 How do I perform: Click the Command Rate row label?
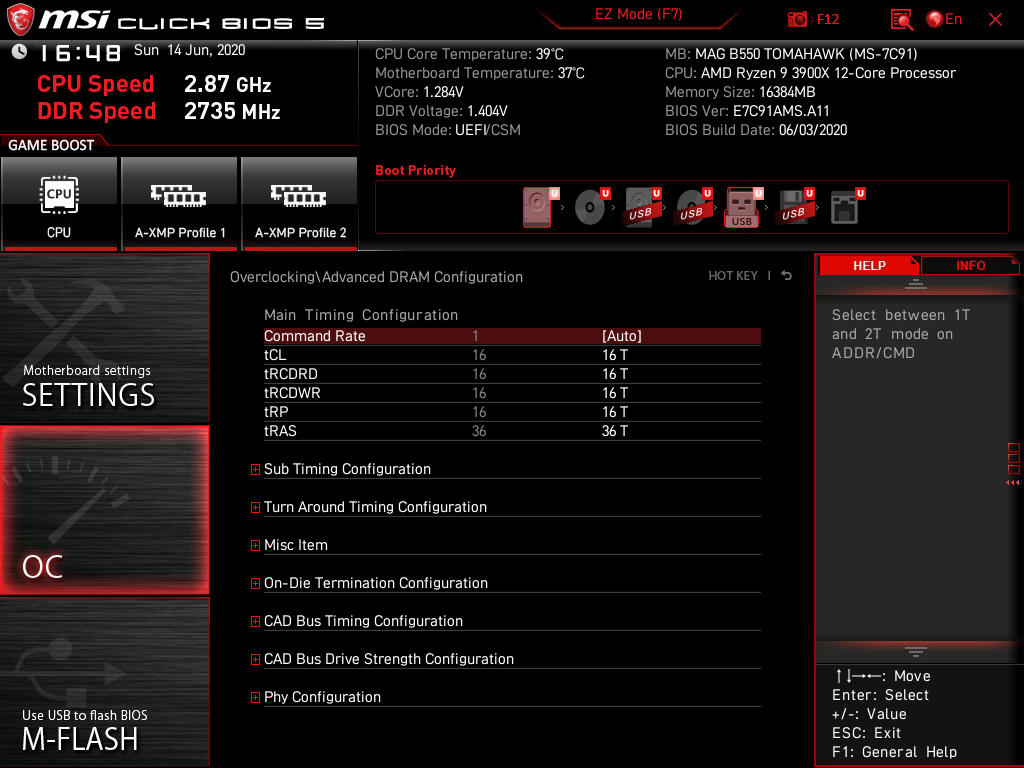(314, 336)
